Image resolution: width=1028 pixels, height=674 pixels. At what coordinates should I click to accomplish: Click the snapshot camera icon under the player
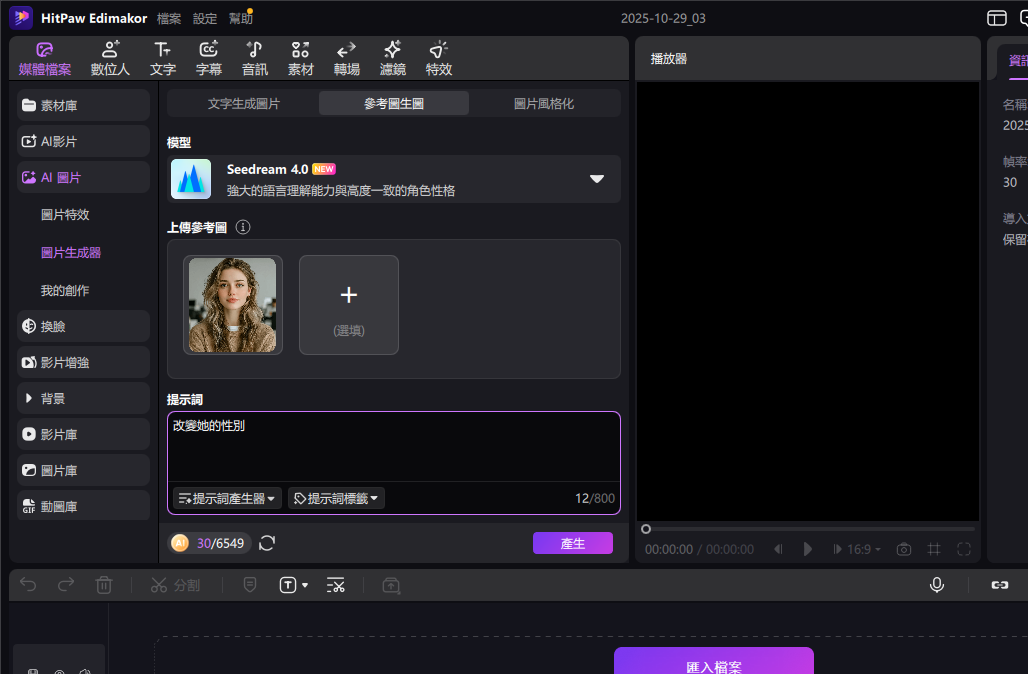(903, 549)
